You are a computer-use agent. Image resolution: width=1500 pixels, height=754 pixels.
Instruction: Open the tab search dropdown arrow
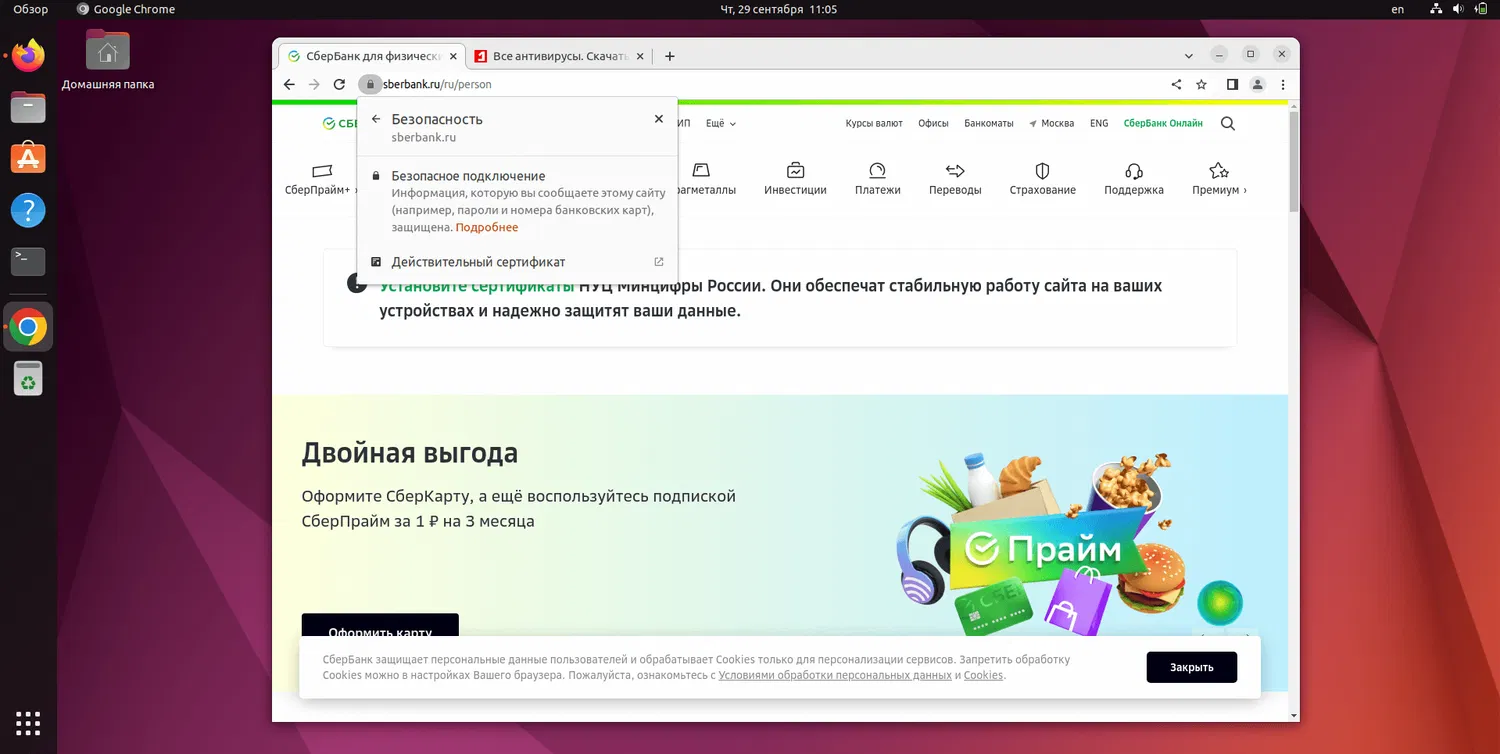(x=1189, y=56)
